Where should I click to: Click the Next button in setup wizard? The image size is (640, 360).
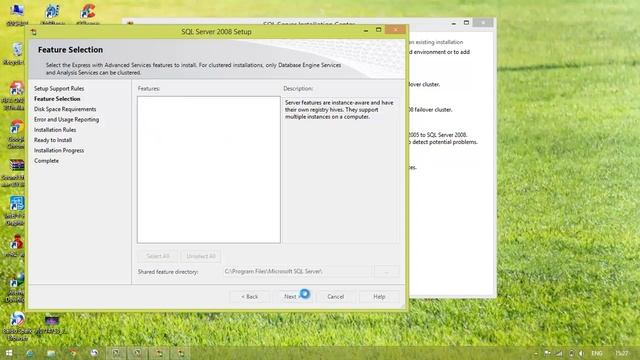click(x=293, y=296)
